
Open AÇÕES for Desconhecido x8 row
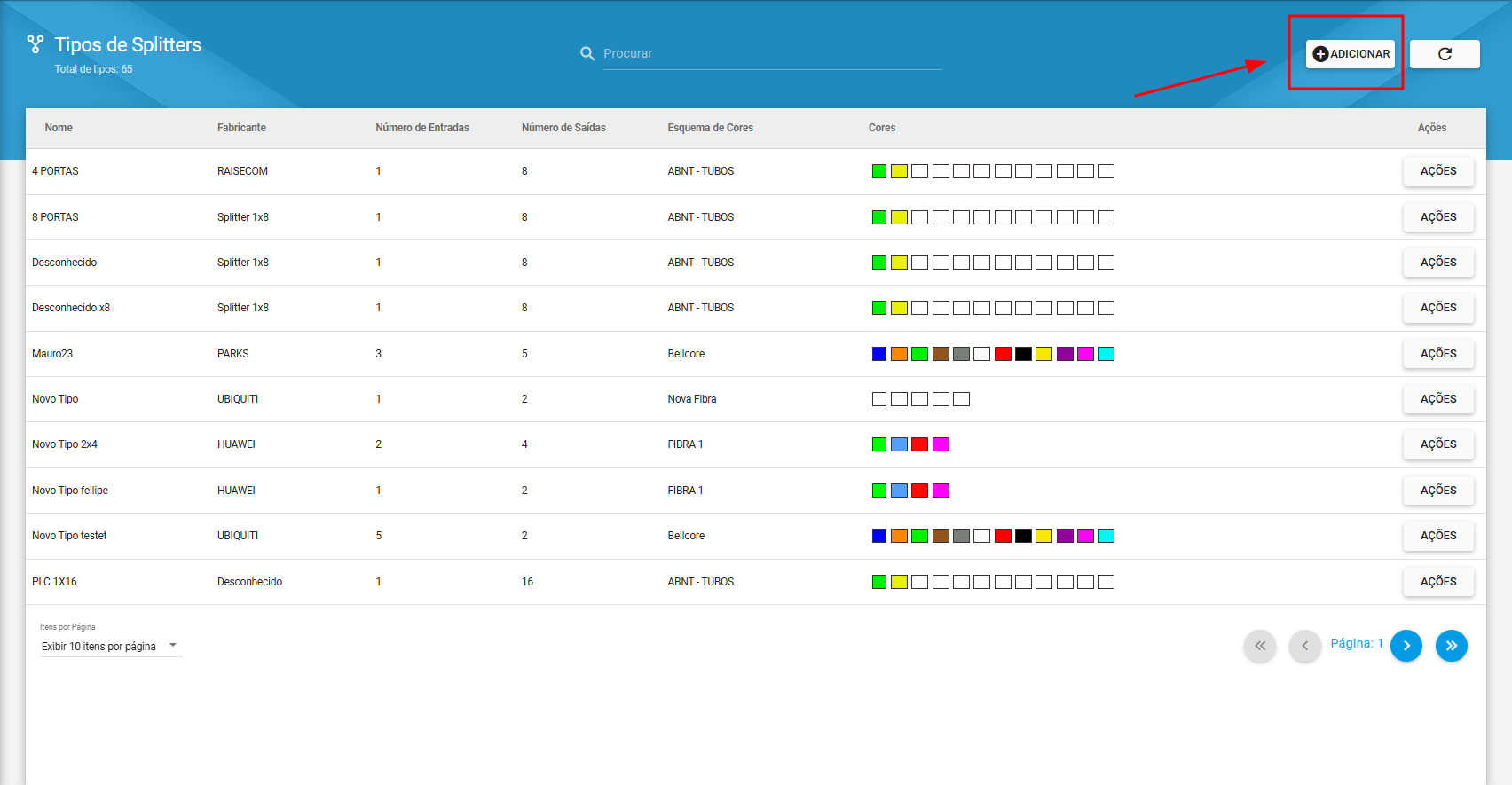coord(1438,308)
